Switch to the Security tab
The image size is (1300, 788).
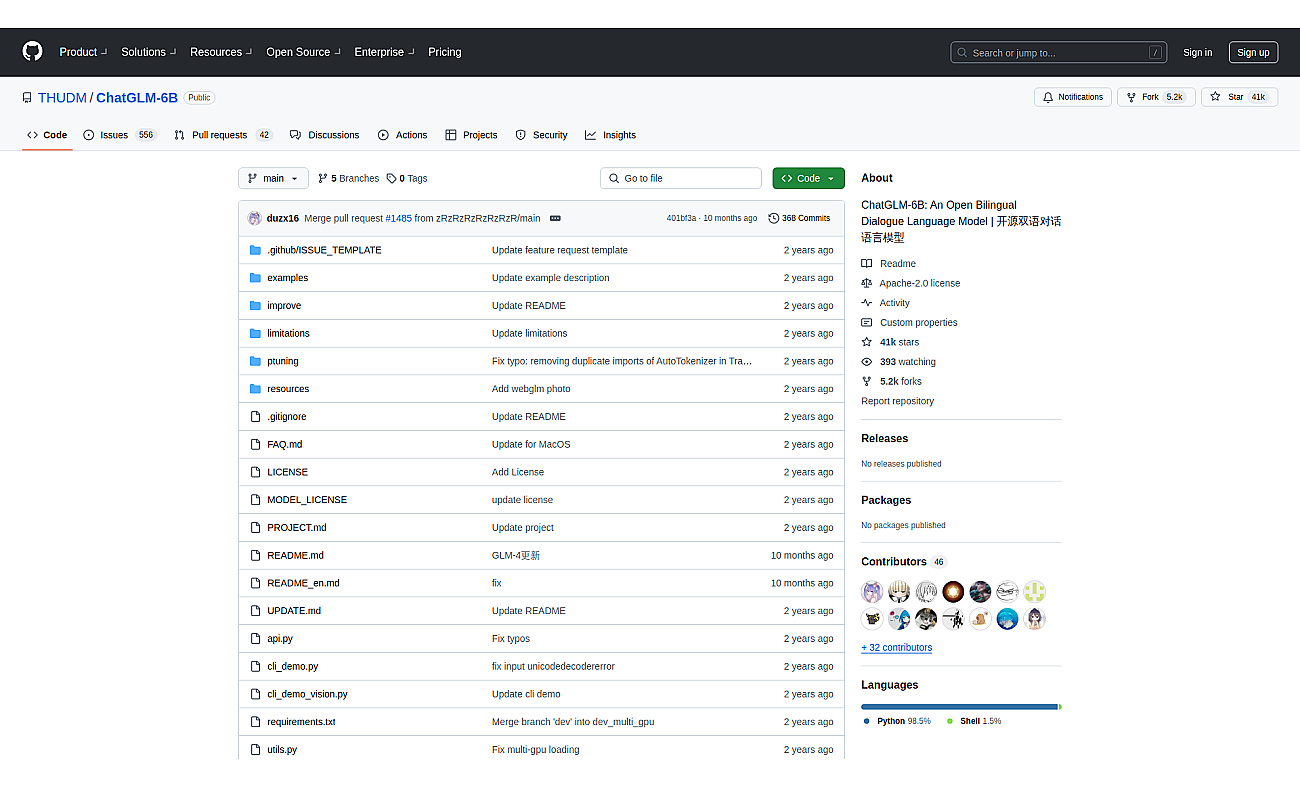point(541,135)
